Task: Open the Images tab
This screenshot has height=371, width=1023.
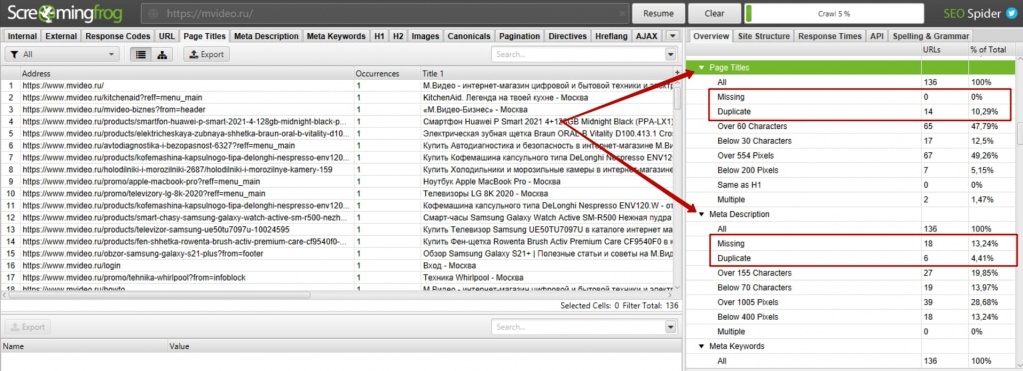Action: pyautogui.click(x=425, y=37)
